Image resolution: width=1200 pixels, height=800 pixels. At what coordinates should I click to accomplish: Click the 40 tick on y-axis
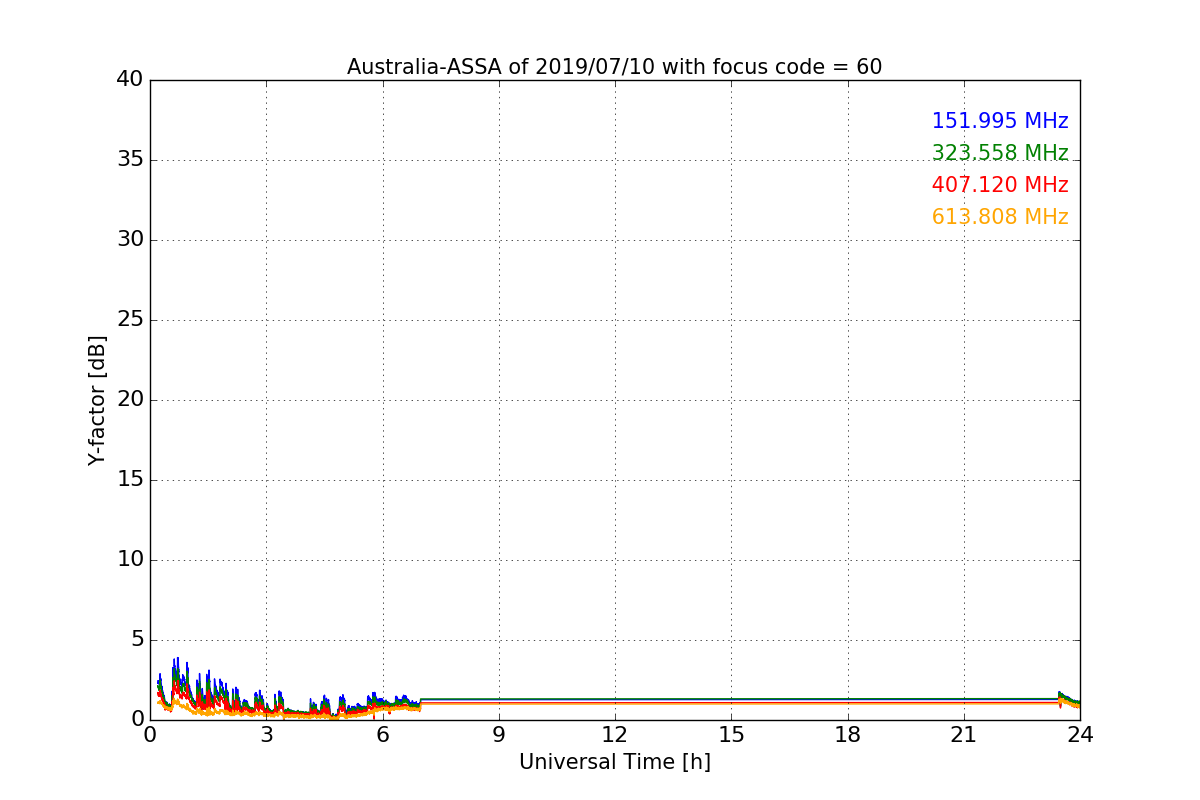pyautogui.click(x=130, y=80)
